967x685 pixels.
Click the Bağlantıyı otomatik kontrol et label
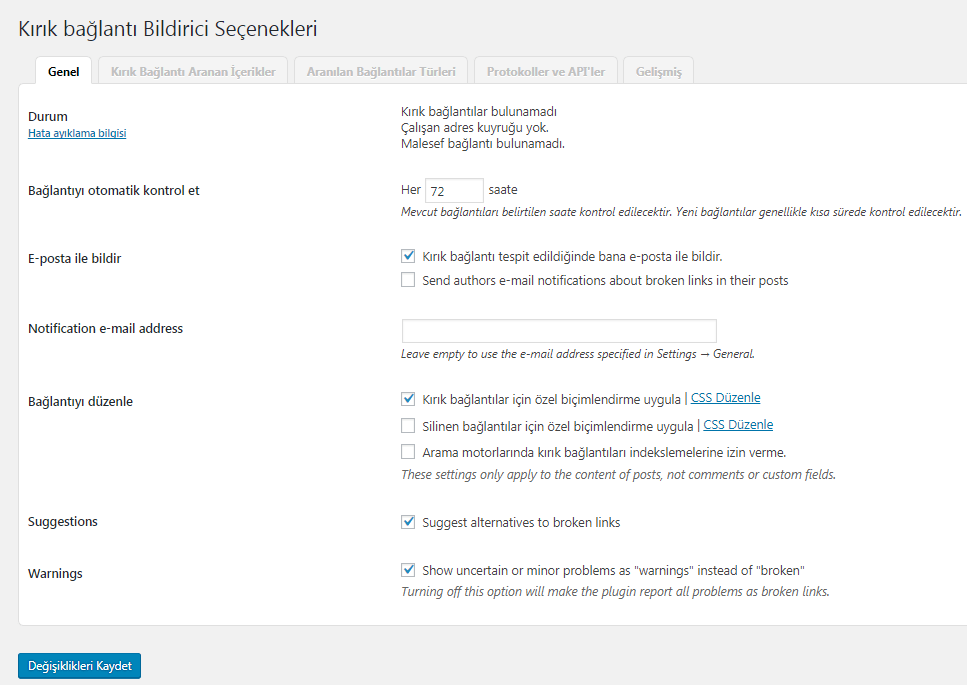pyautogui.click(x=113, y=191)
